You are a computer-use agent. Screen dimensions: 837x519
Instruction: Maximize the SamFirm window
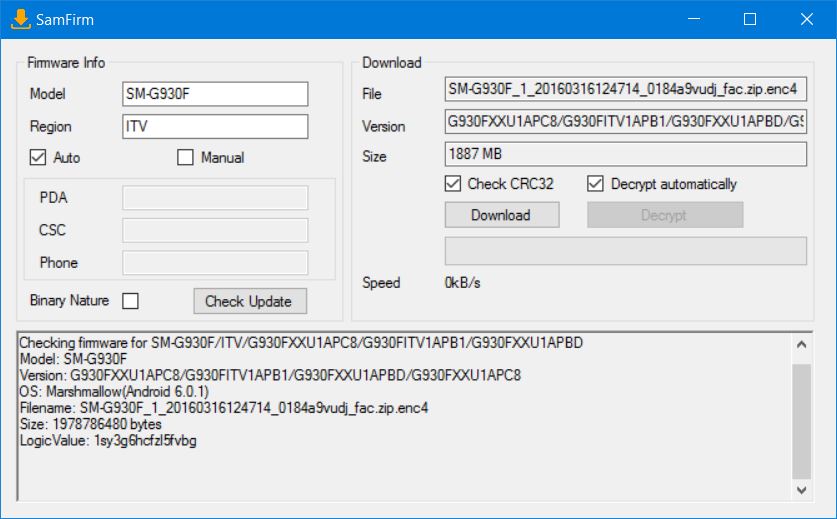tap(750, 19)
